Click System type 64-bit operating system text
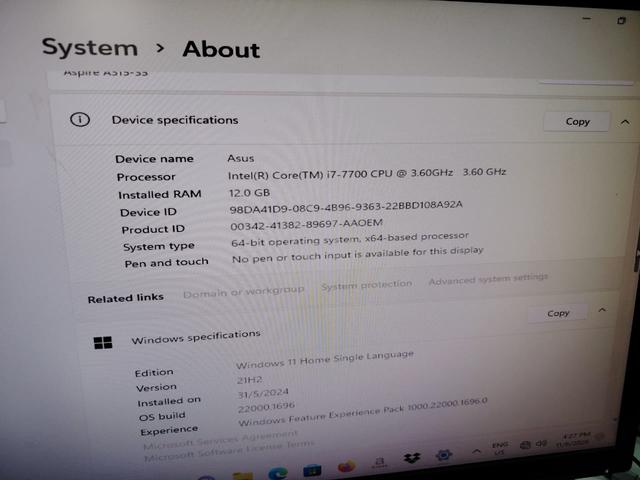640x480 pixels. point(350,240)
